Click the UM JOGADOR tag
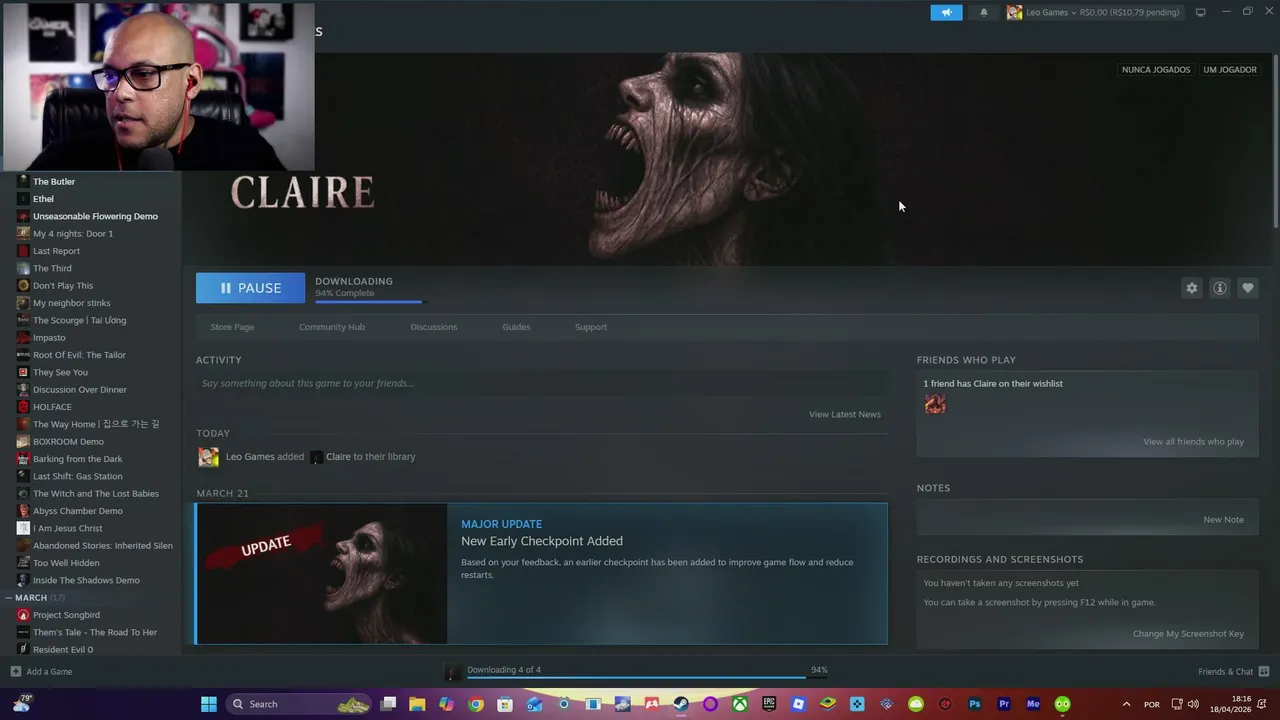This screenshot has height=720, width=1280. click(x=1230, y=70)
